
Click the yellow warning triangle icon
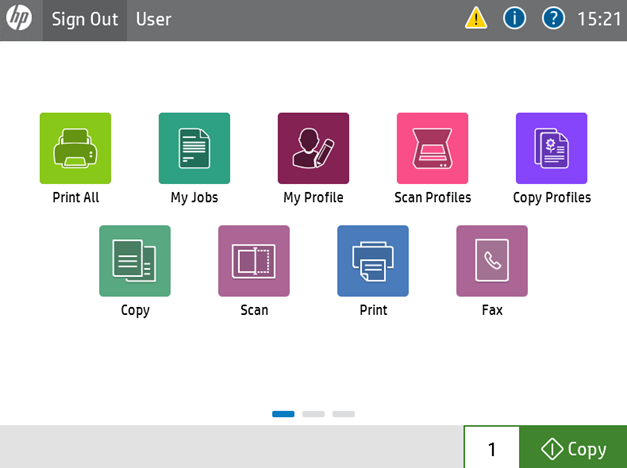tap(476, 19)
